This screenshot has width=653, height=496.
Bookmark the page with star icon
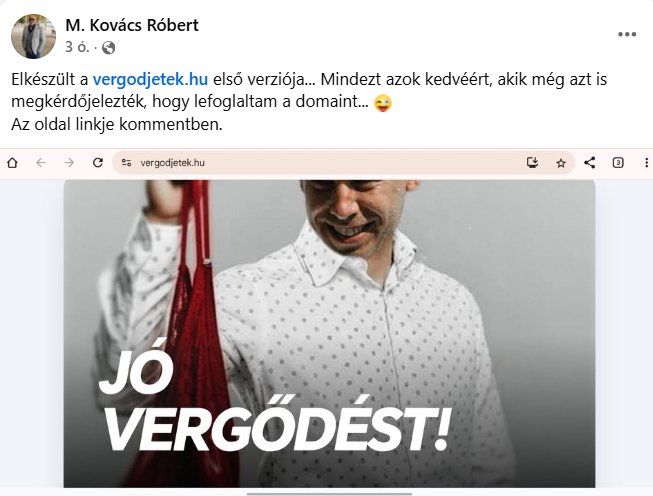tap(561, 163)
